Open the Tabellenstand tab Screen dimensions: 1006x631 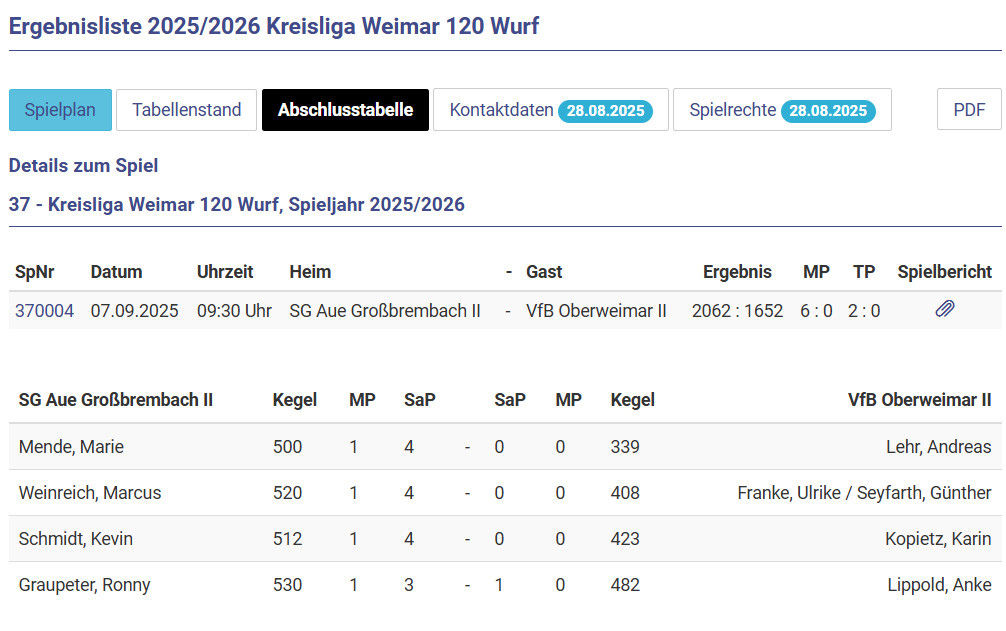click(x=186, y=110)
